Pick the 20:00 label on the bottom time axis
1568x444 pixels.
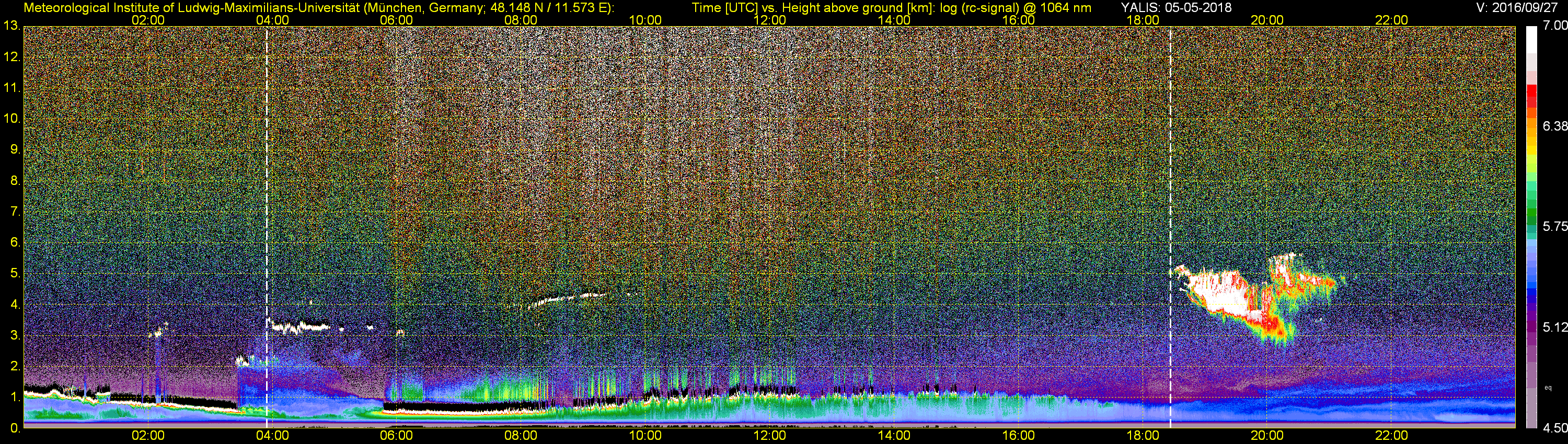[x=1267, y=436]
